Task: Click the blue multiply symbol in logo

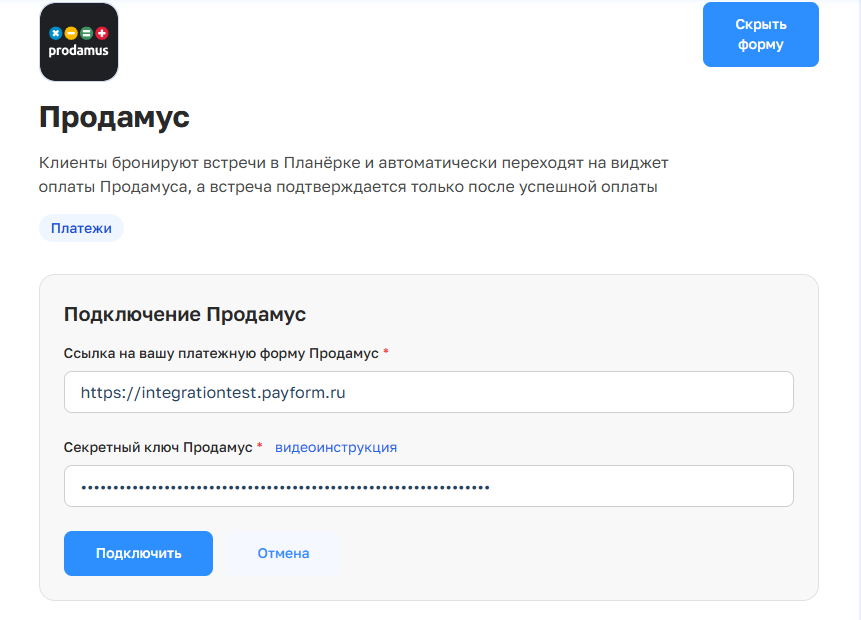Action: click(x=56, y=33)
